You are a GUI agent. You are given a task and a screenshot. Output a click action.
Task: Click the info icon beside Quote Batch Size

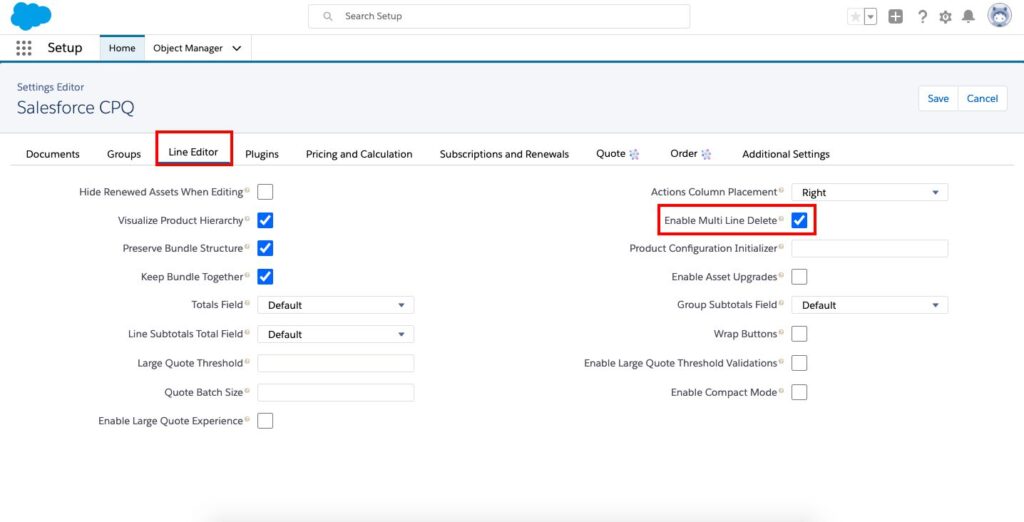(x=247, y=391)
